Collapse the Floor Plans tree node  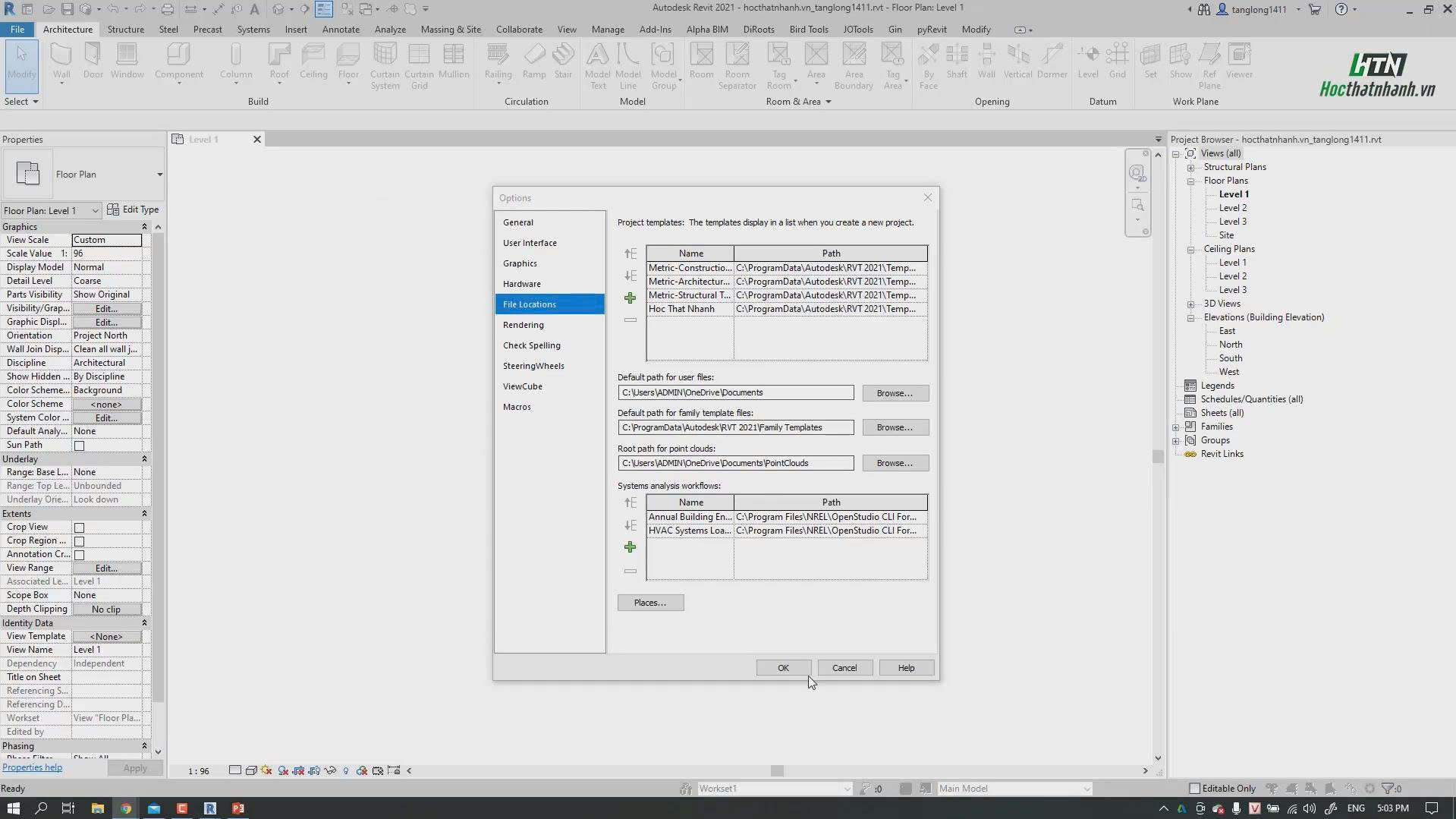1190,181
